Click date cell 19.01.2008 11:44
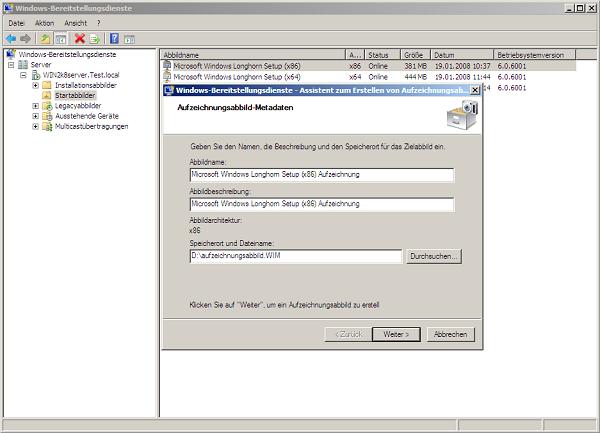Screen dimensions: 600x433 click(x=462, y=77)
